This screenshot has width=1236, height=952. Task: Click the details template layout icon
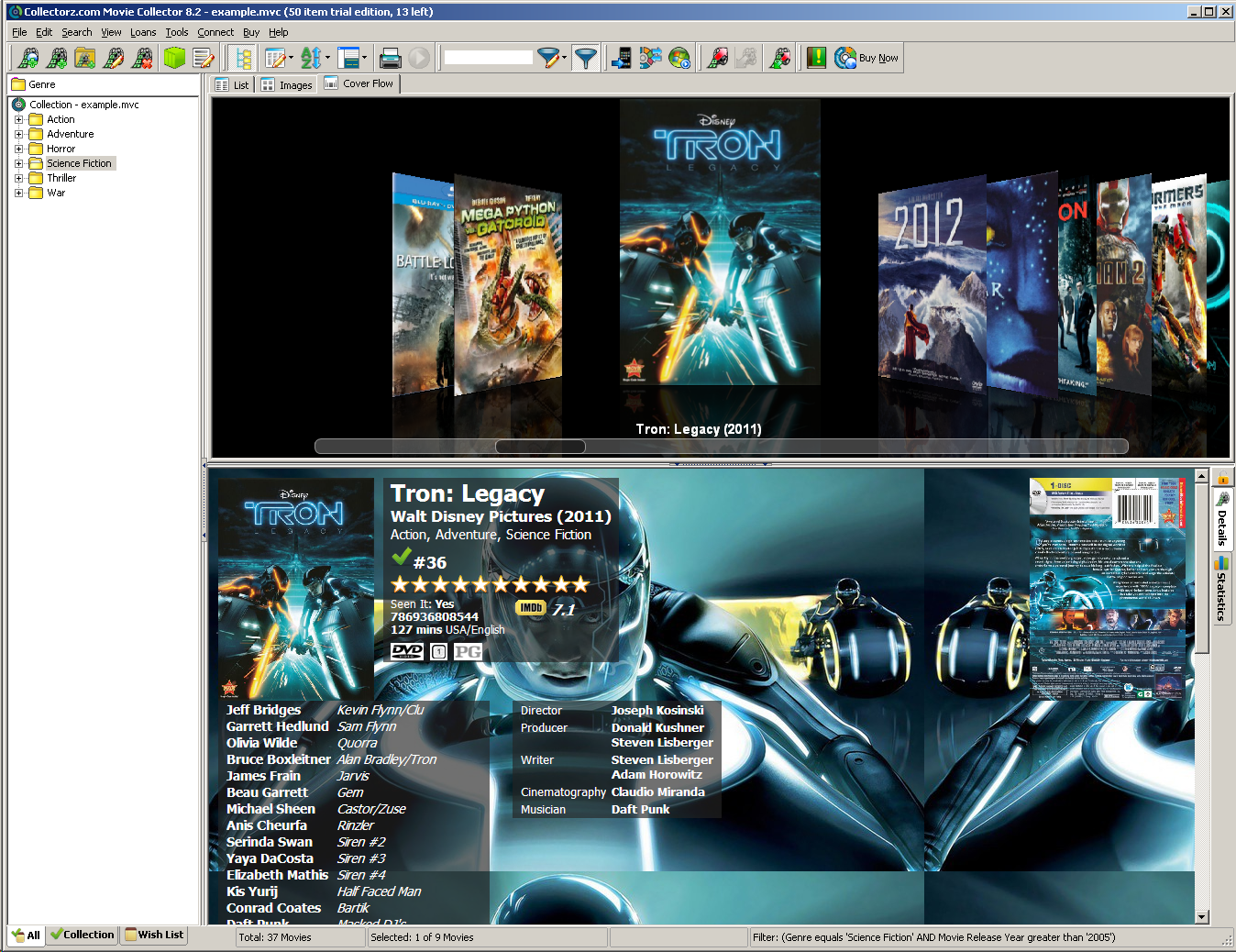tap(348, 58)
